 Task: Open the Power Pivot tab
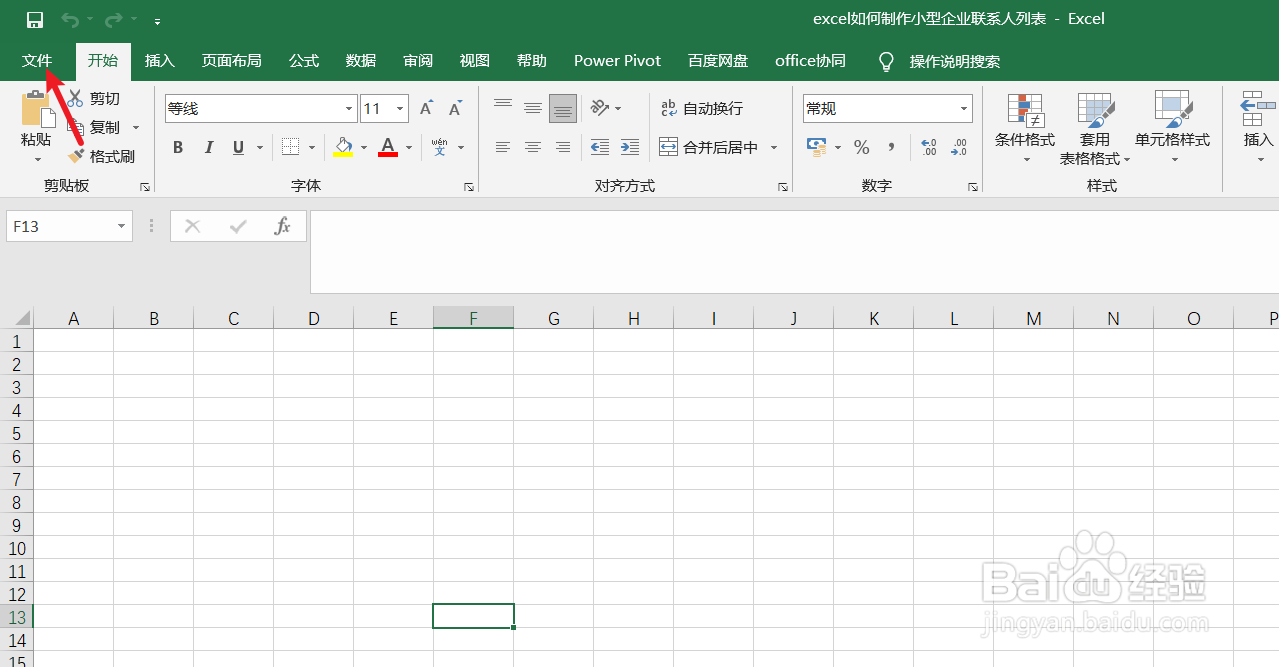(617, 61)
